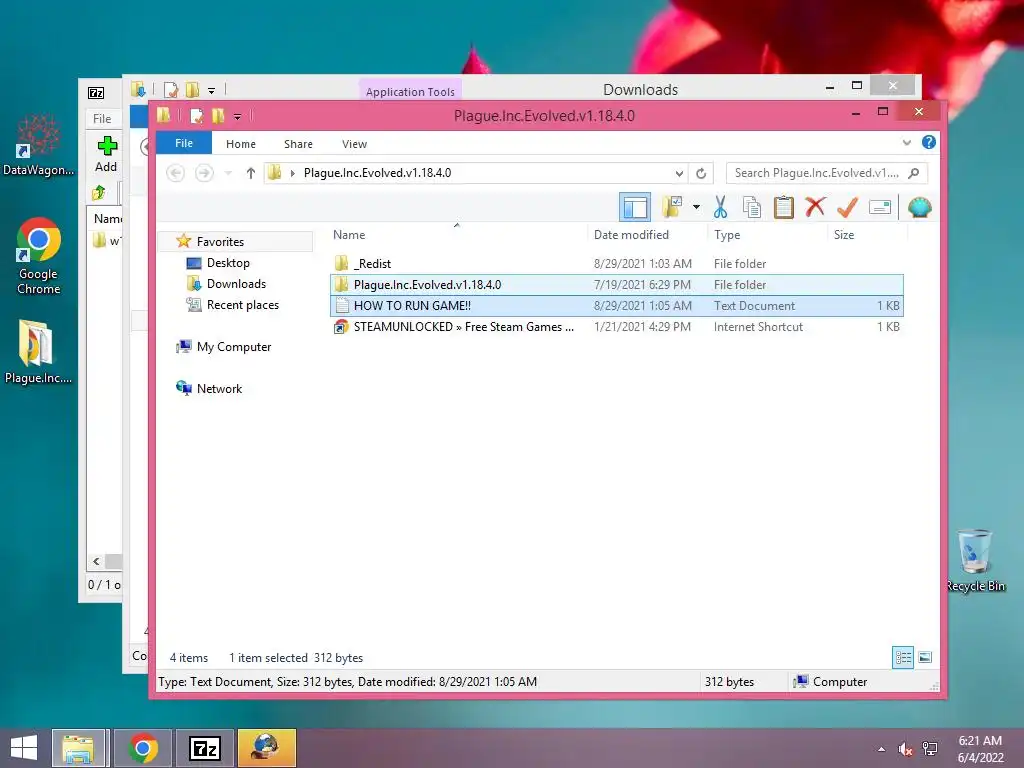The width and height of the screenshot is (1024, 768).
Task: Select the Plague.Inc.Evolved.v1.18.4.0 folder row
Action: tap(616, 285)
